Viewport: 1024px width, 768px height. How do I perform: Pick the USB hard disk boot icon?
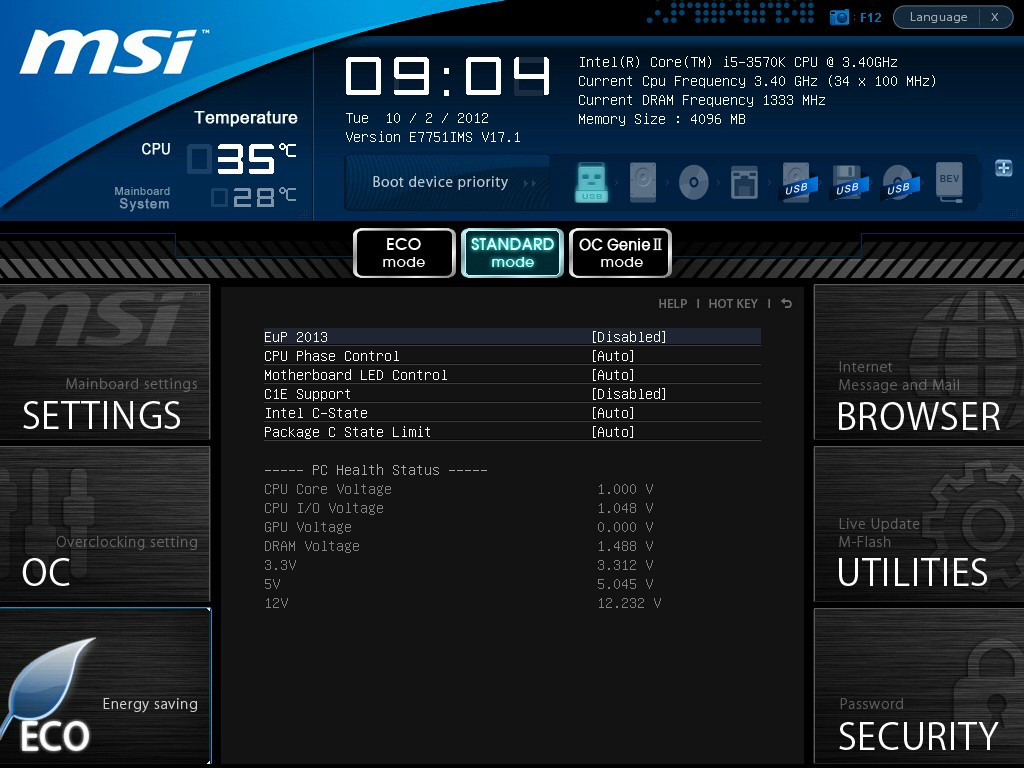(797, 182)
